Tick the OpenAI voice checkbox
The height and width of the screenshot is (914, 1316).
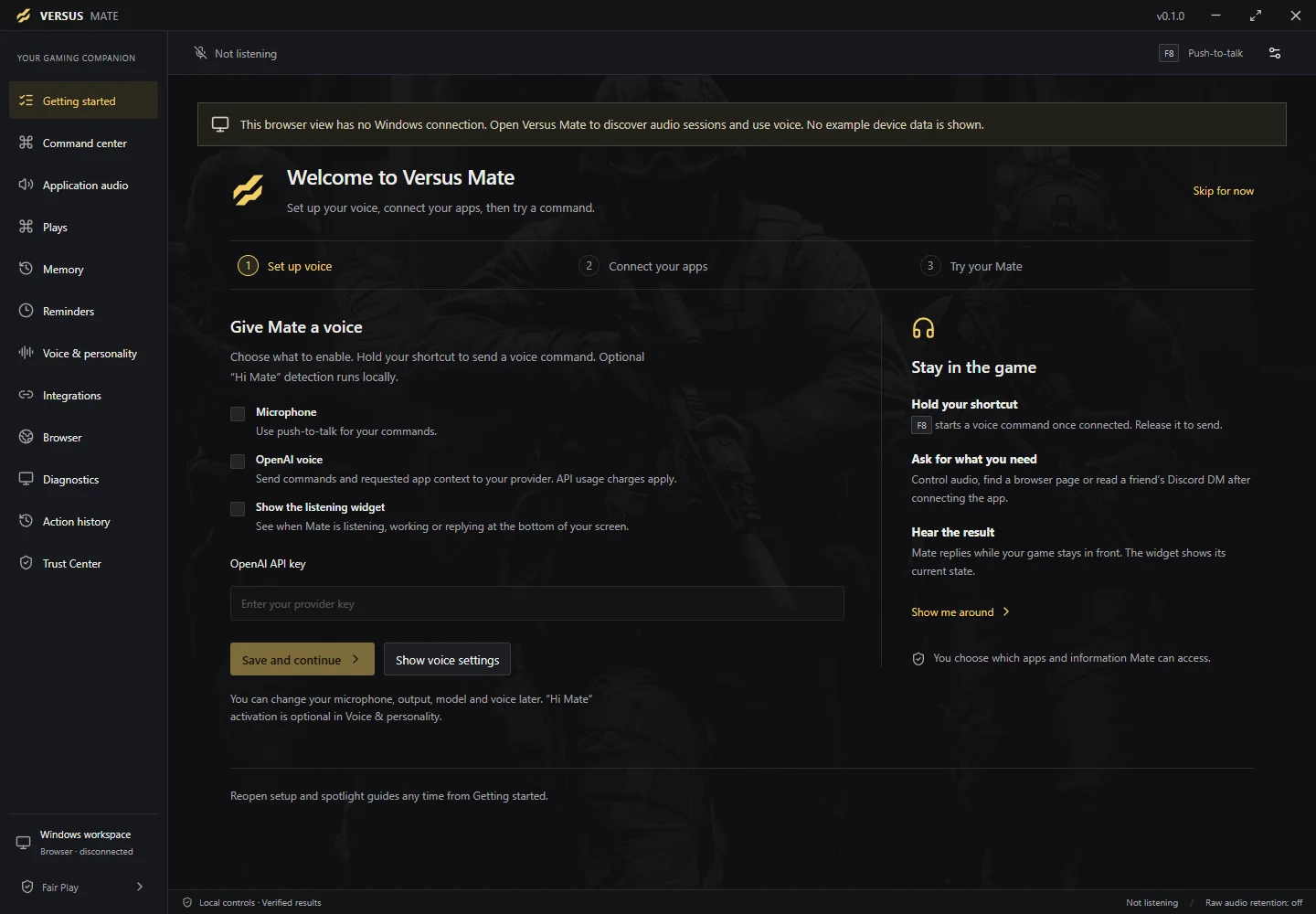pyautogui.click(x=238, y=462)
